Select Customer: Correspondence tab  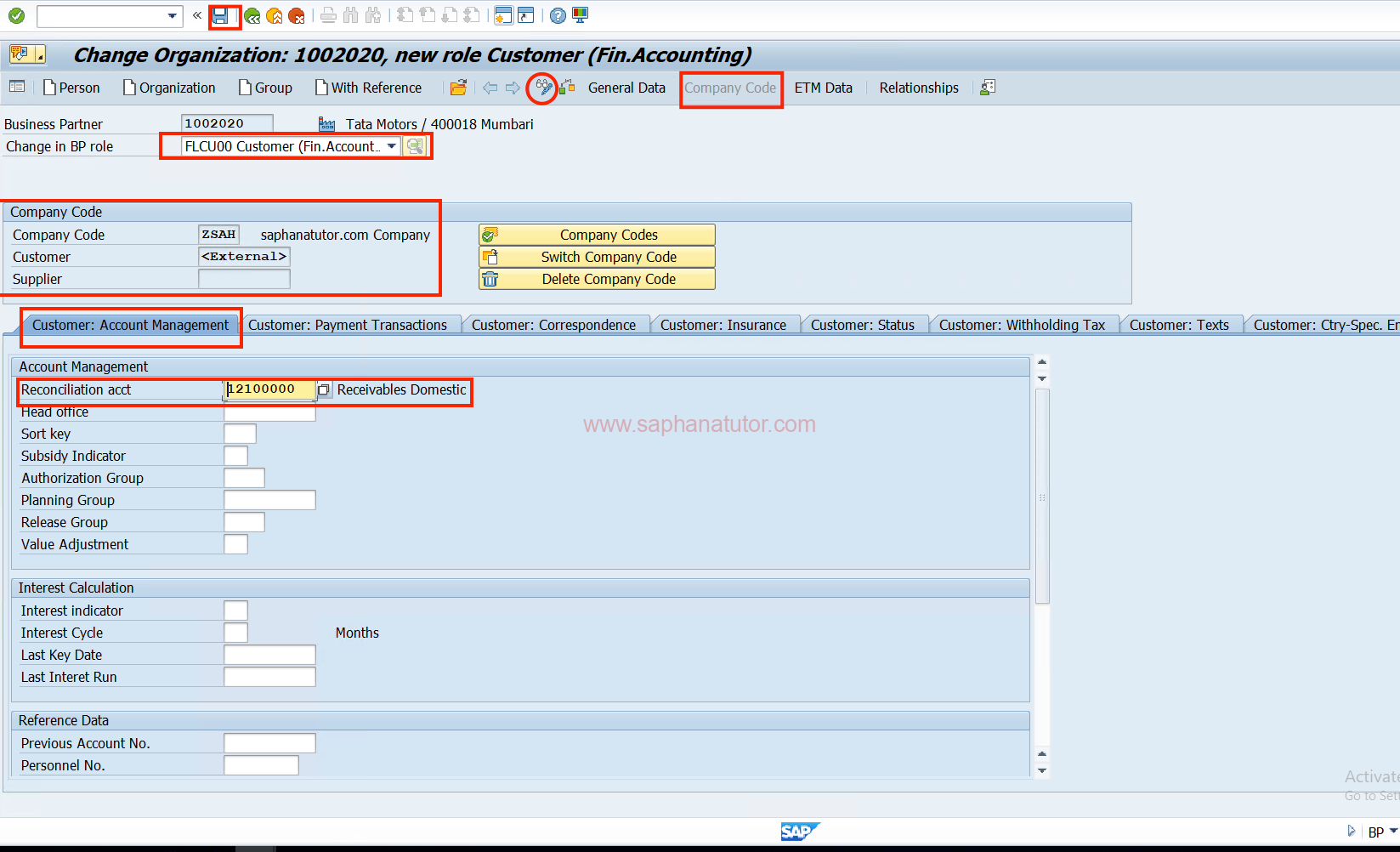553,325
